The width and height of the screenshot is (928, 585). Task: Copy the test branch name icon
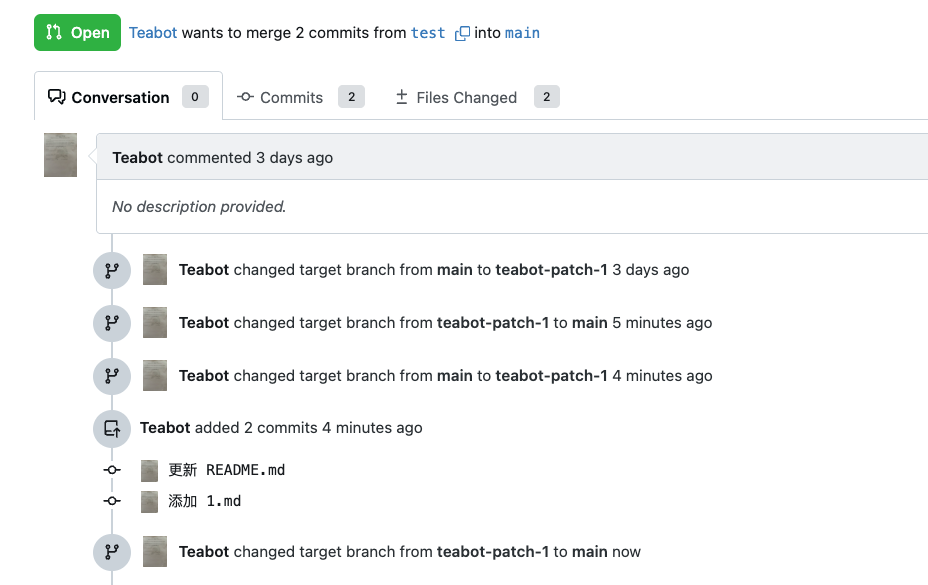462,33
